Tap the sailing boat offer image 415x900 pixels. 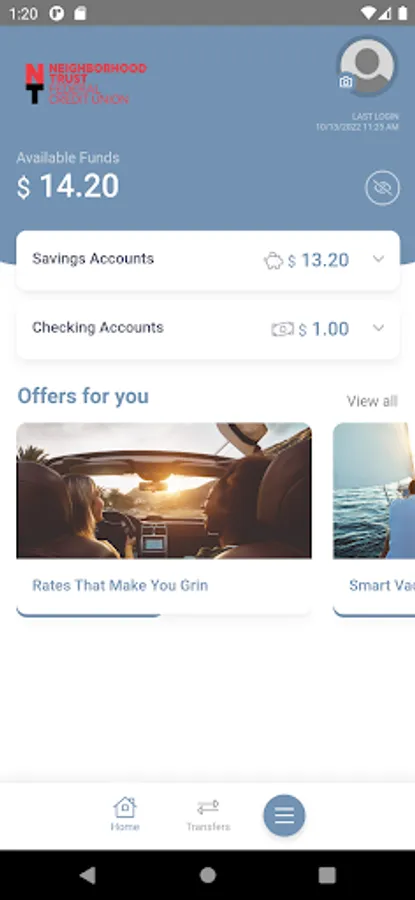374,491
